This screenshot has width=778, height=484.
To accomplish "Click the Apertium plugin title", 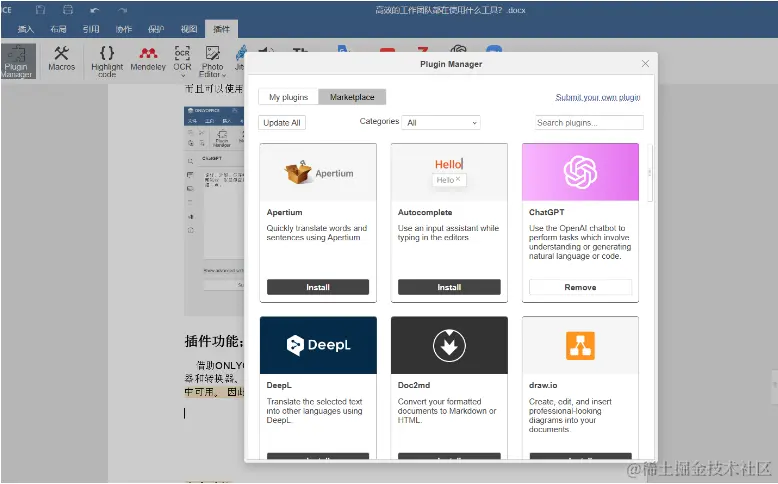I will click(x=284, y=212).
